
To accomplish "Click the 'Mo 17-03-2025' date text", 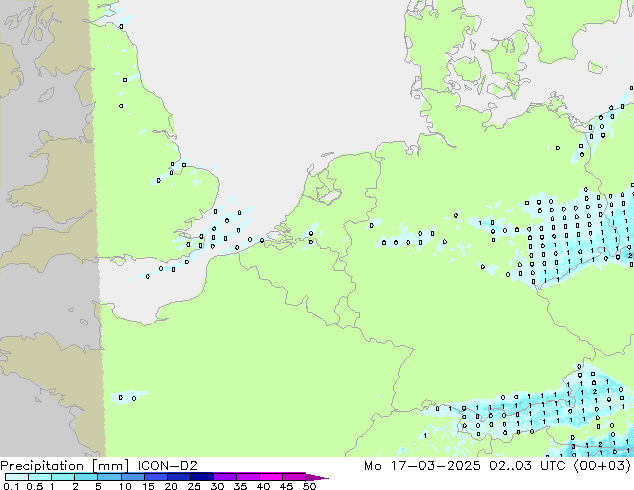I will (422, 465).
